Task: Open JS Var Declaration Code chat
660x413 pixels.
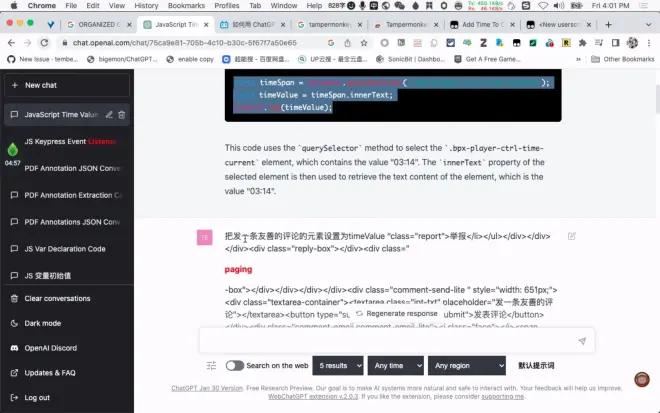Action: 67,249
